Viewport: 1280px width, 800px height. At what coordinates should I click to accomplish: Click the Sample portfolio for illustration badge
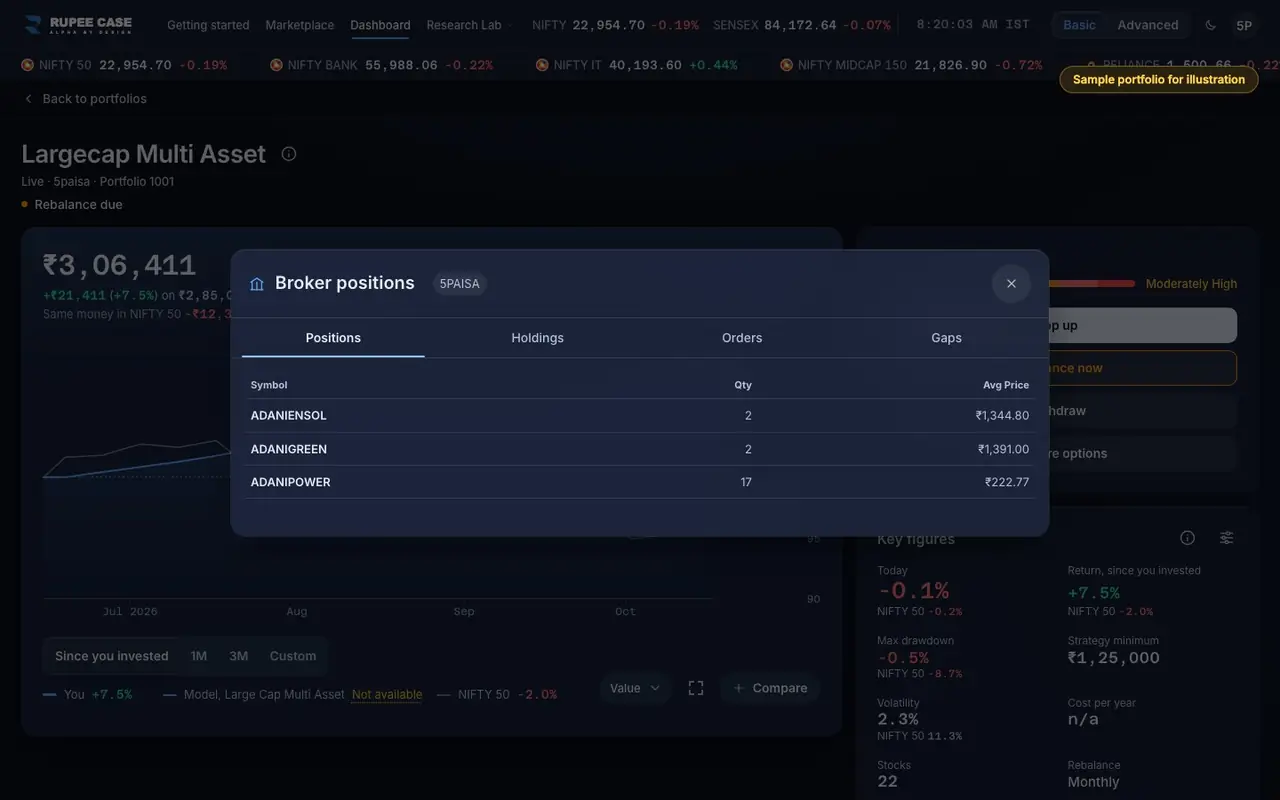tap(1159, 79)
